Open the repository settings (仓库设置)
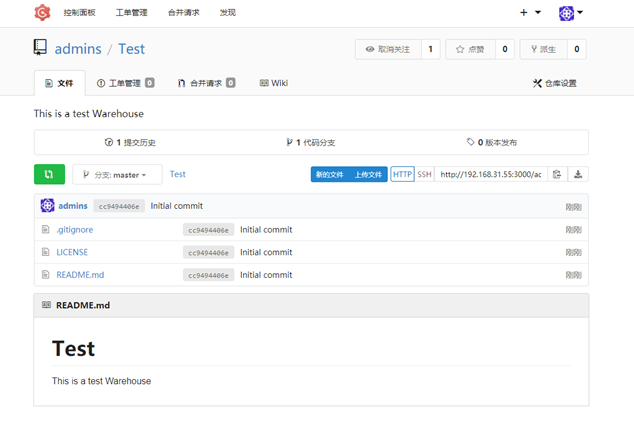This screenshot has width=634, height=421. (x=555, y=83)
